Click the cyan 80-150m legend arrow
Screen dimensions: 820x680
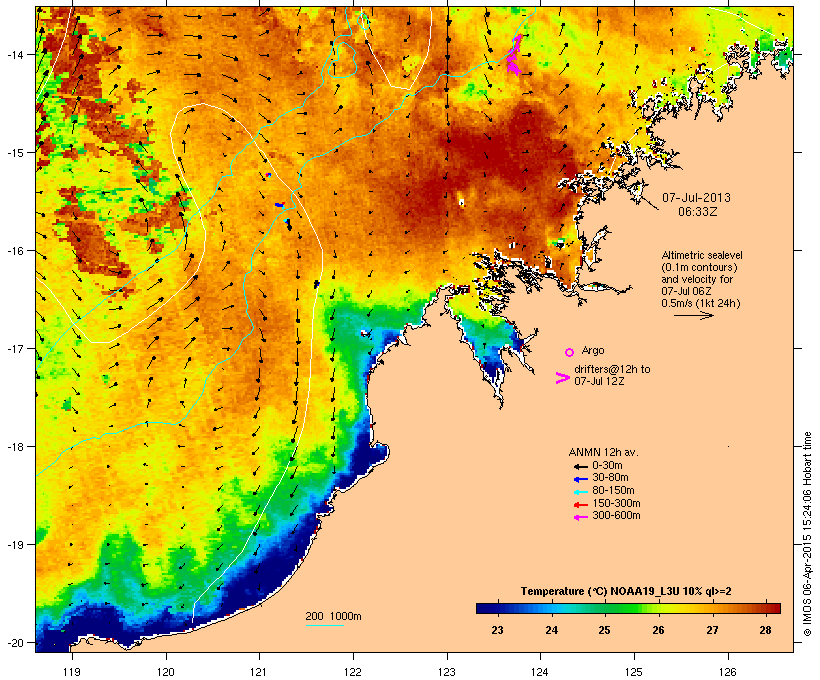pos(581,492)
